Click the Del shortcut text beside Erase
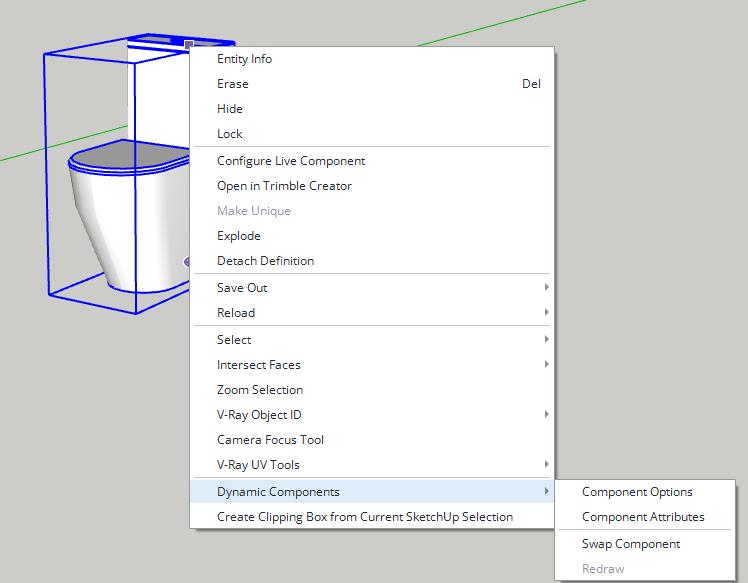 tap(531, 84)
